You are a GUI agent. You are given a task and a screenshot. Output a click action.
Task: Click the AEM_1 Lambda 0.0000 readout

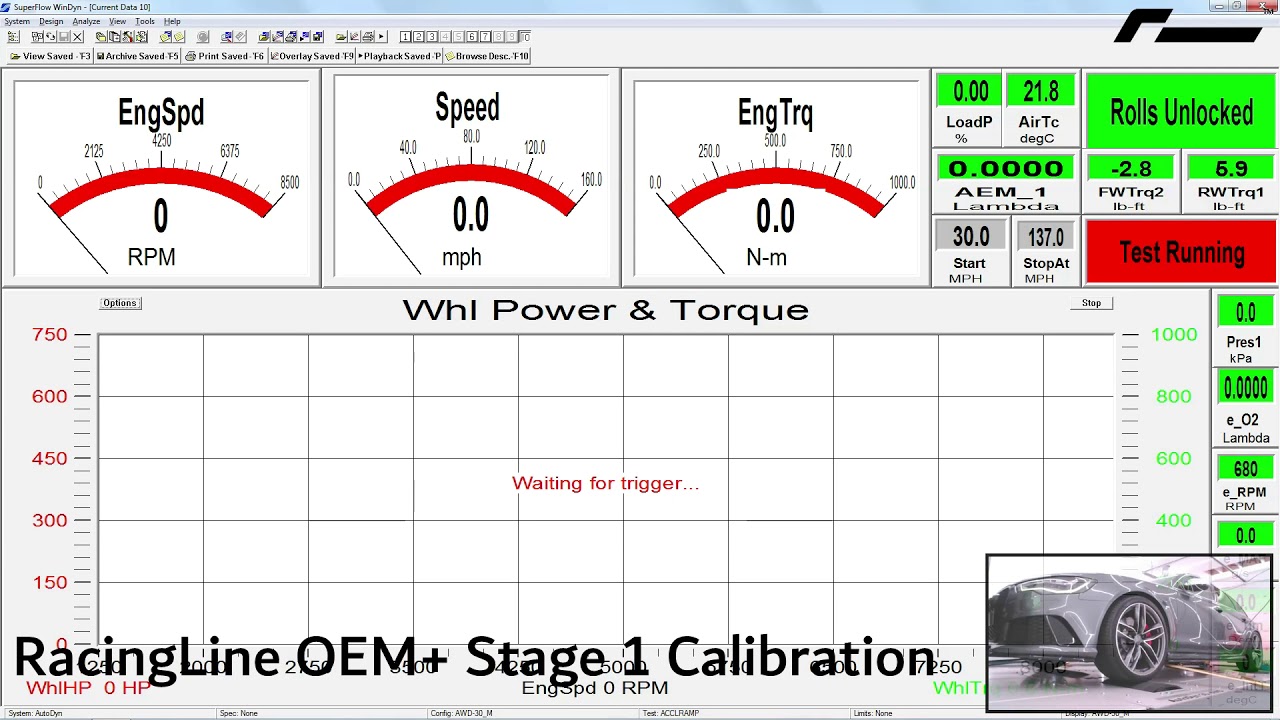[x=1006, y=183]
